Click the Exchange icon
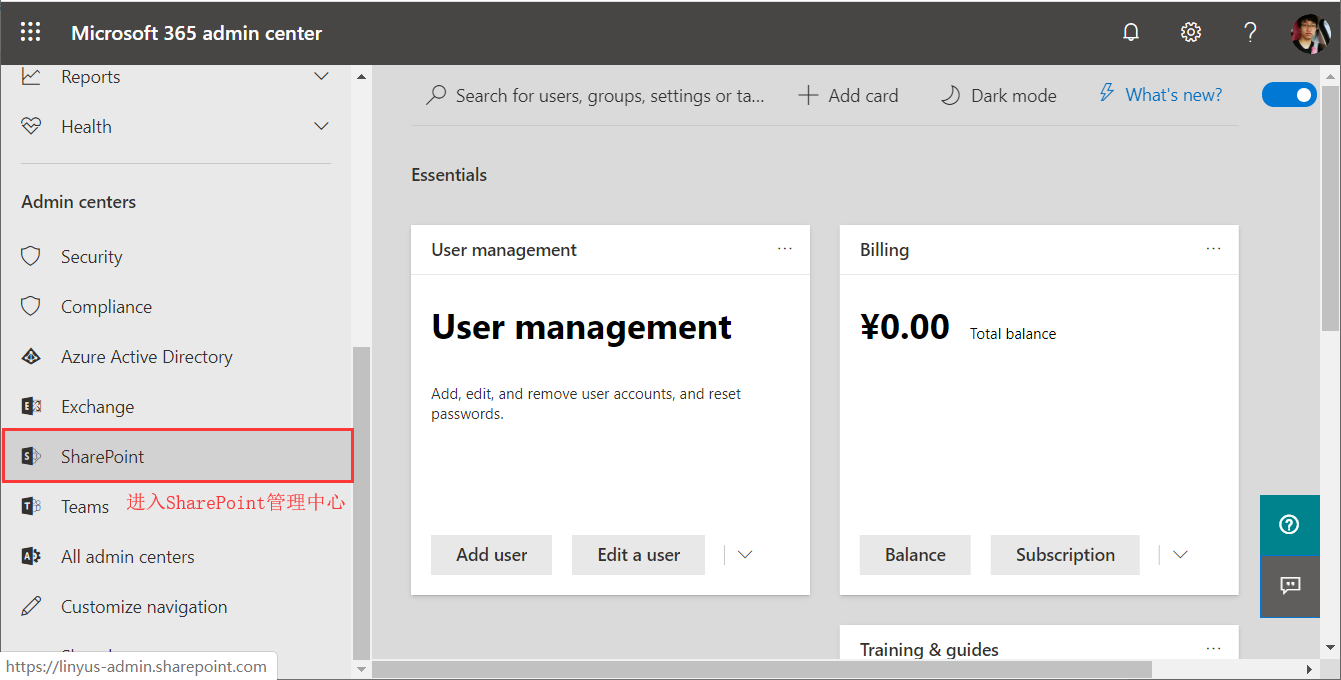Viewport: 1341px width, 680px height. [31, 406]
